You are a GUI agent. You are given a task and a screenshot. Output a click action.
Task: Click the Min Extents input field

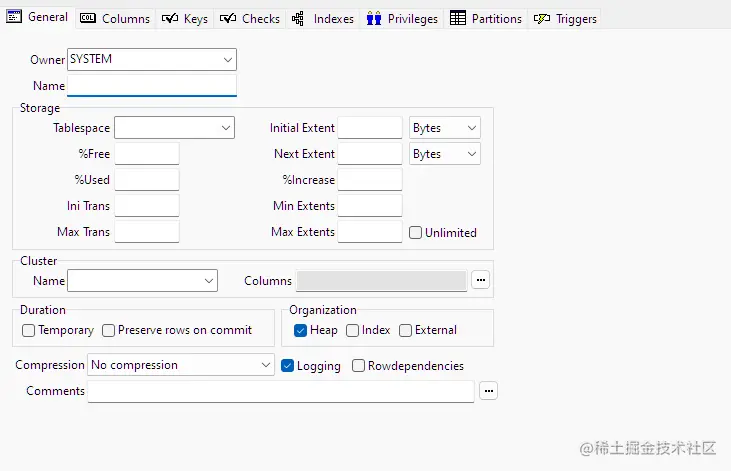[x=370, y=206]
